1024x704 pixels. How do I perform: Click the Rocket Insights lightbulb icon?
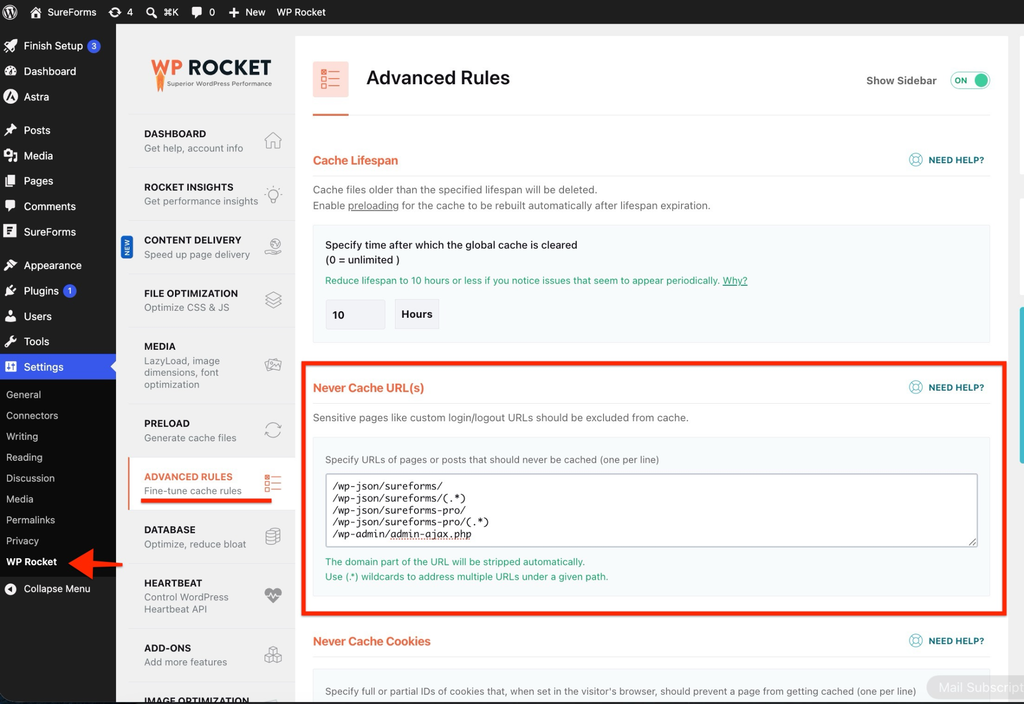point(273,194)
